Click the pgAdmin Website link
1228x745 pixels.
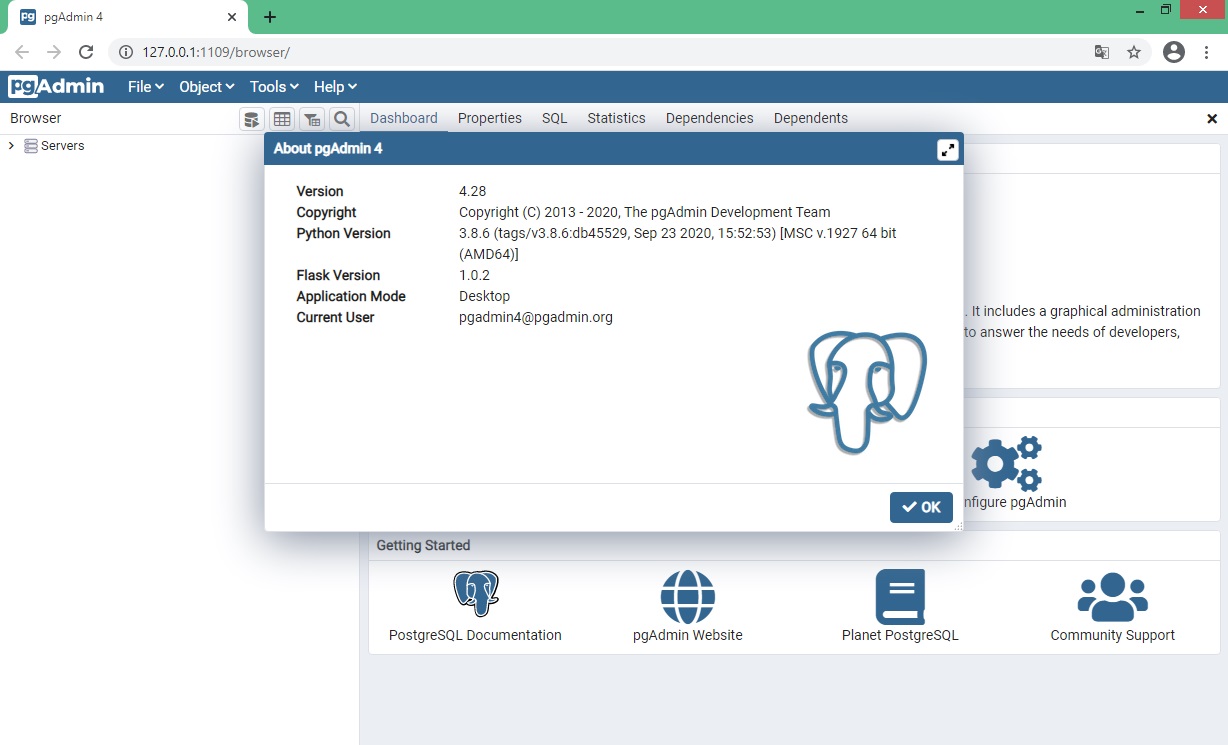tap(688, 635)
